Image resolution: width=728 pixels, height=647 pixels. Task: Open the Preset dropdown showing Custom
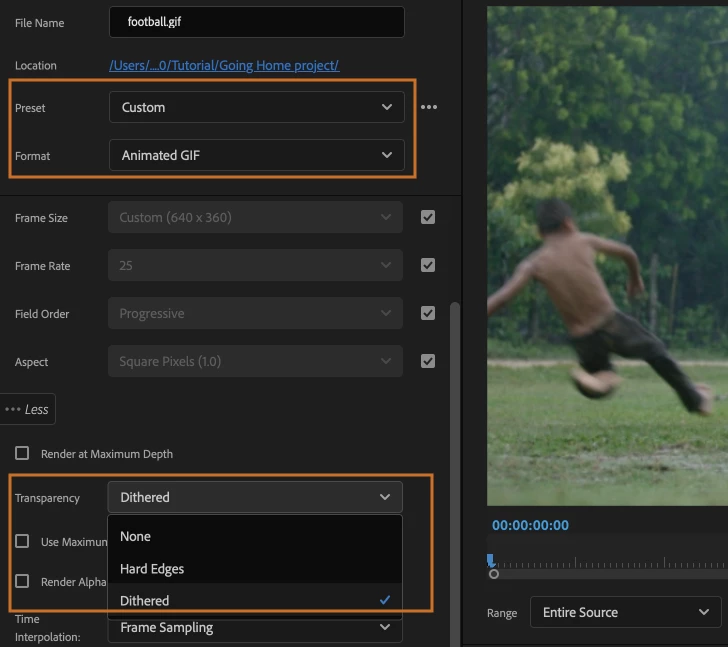click(x=257, y=107)
